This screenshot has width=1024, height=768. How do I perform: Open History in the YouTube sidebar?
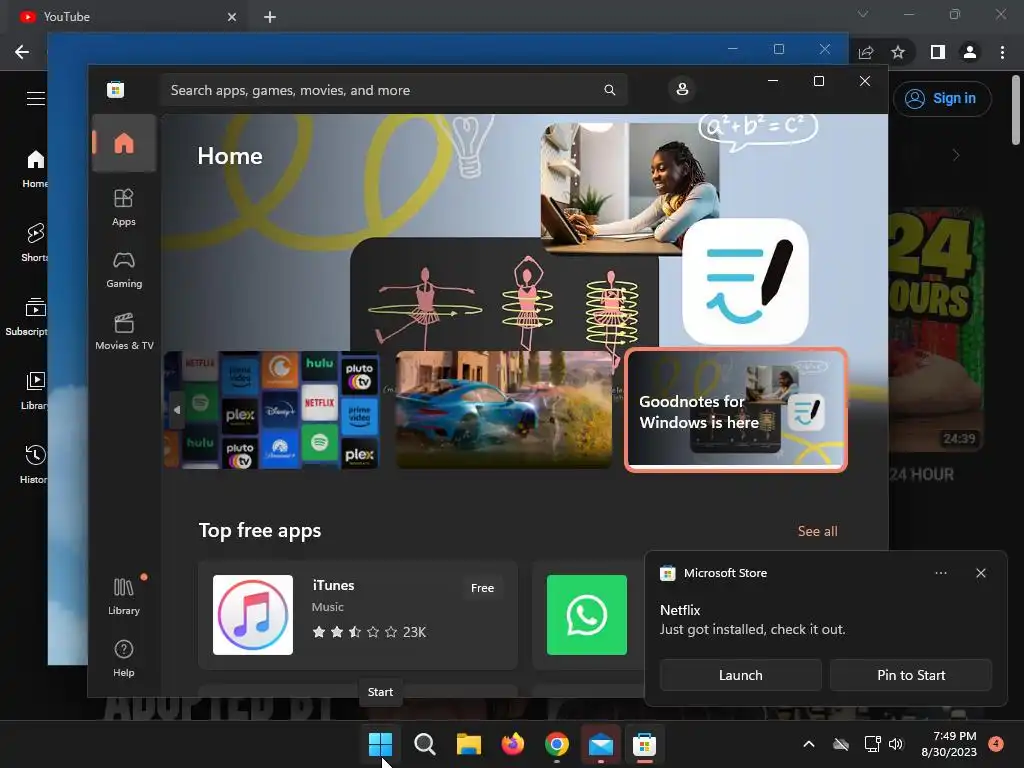[x=34, y=464]
